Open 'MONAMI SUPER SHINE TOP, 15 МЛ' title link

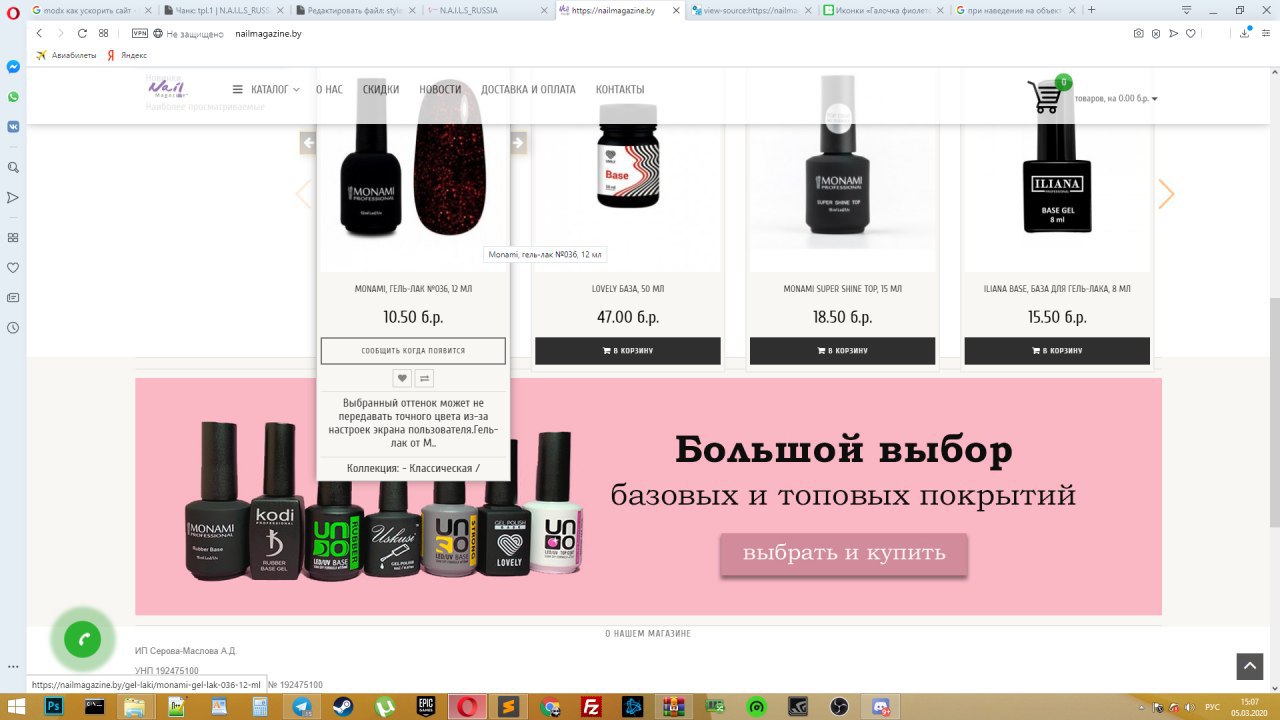[x=842, y=289]
